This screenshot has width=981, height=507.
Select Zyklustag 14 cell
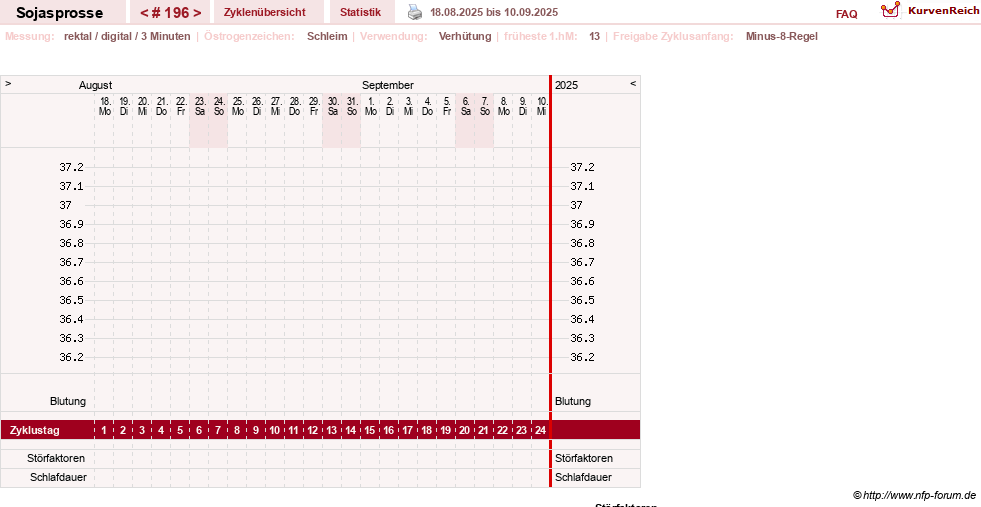pos(350,430)
